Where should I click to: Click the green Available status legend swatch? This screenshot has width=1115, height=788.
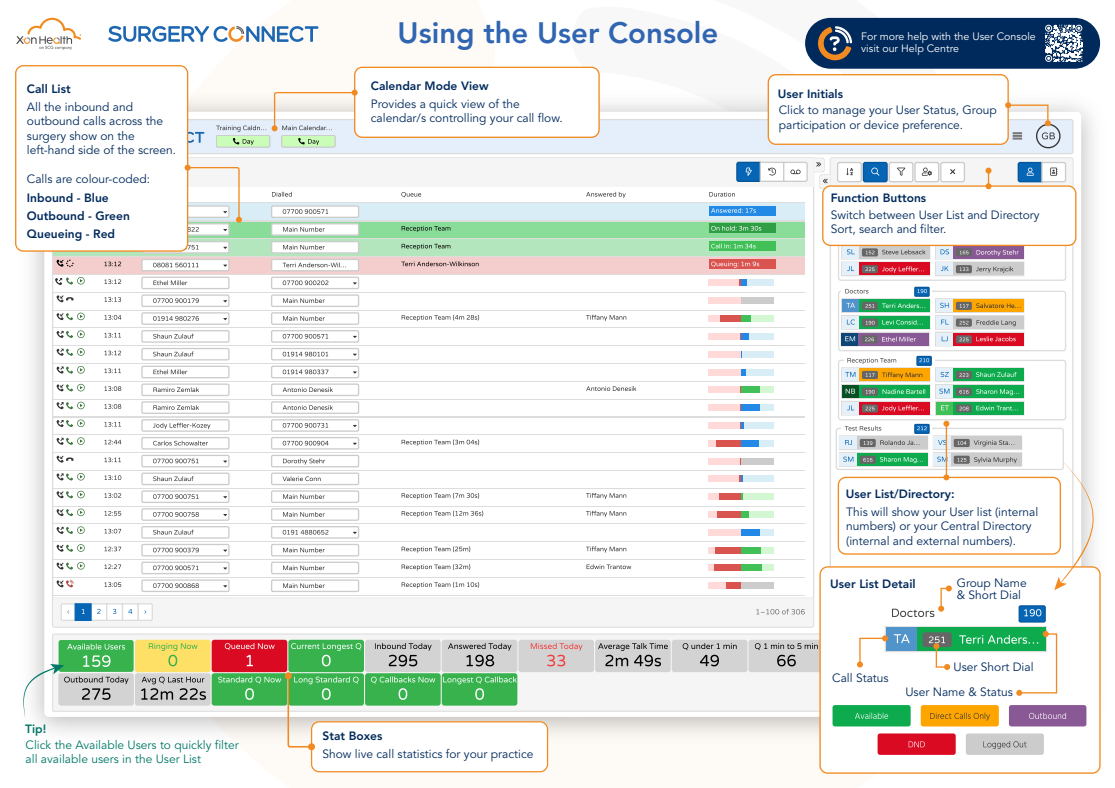871,716
